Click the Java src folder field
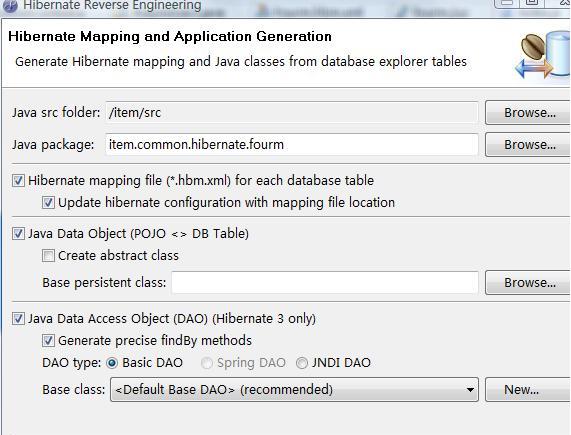 (292, 113)
